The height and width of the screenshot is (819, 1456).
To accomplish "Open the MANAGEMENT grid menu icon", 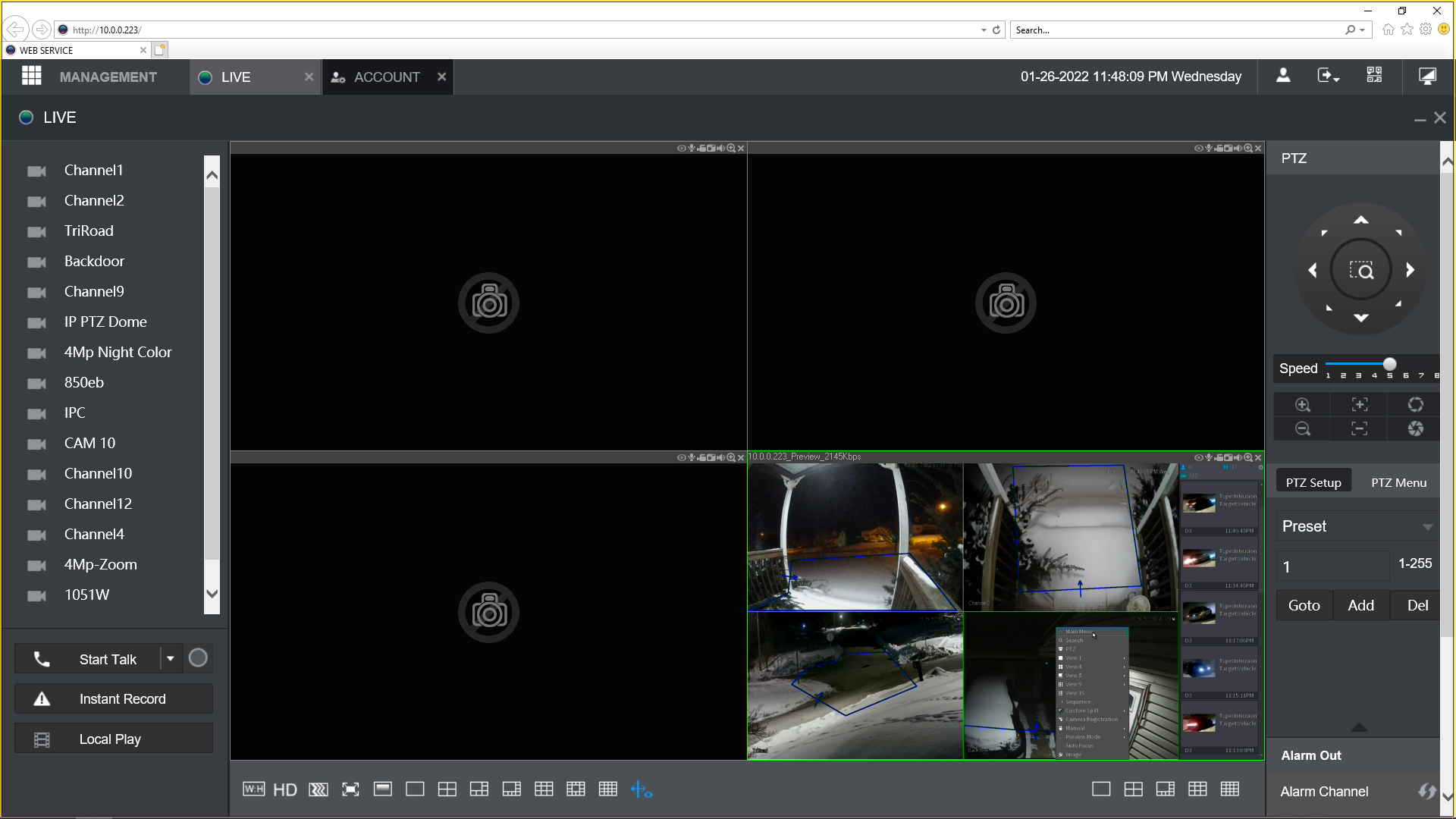I will tap(31, 76).
